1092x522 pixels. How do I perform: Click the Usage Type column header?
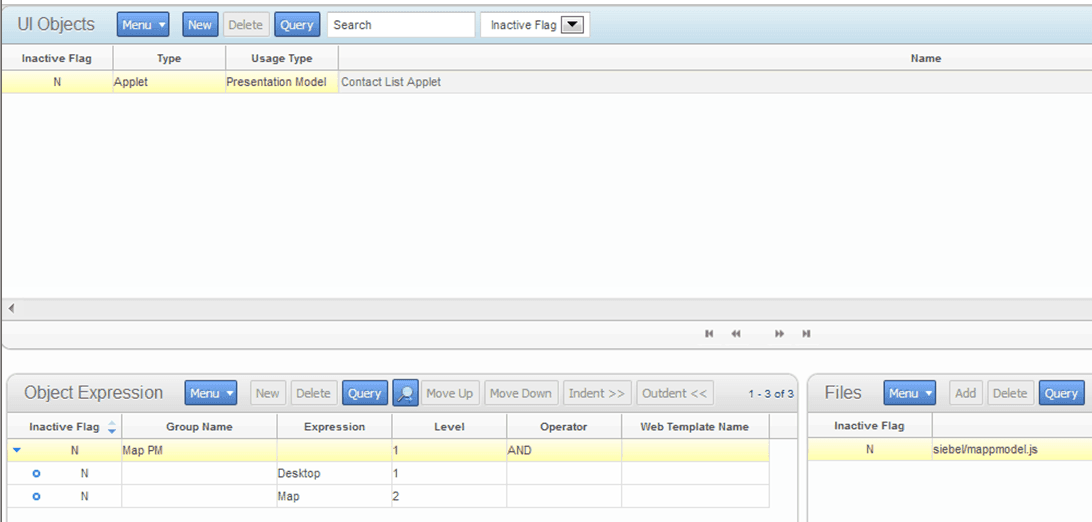(x=282, y=58)
